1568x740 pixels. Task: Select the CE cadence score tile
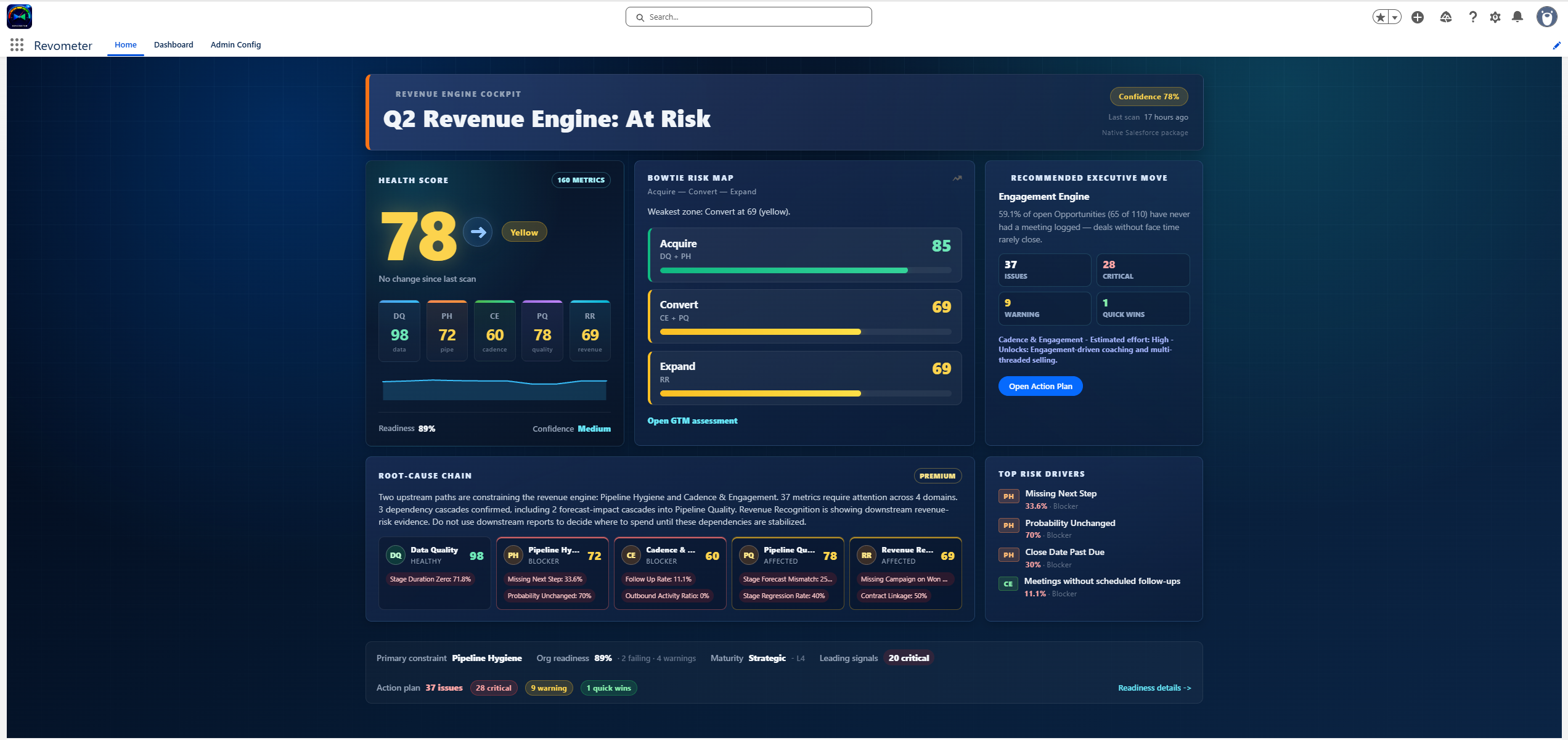495,331
